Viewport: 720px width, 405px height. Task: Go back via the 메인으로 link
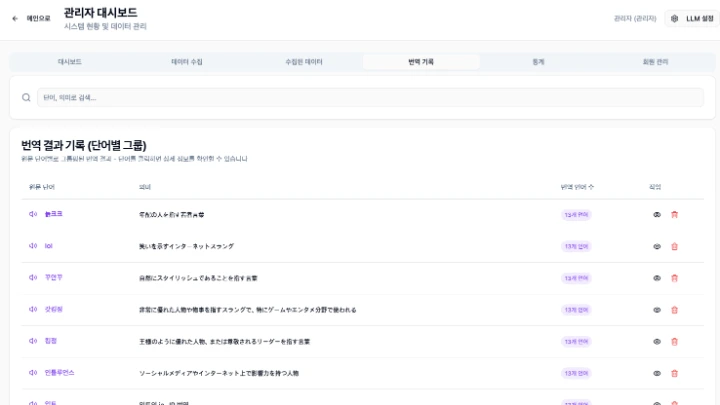point(39,19)
